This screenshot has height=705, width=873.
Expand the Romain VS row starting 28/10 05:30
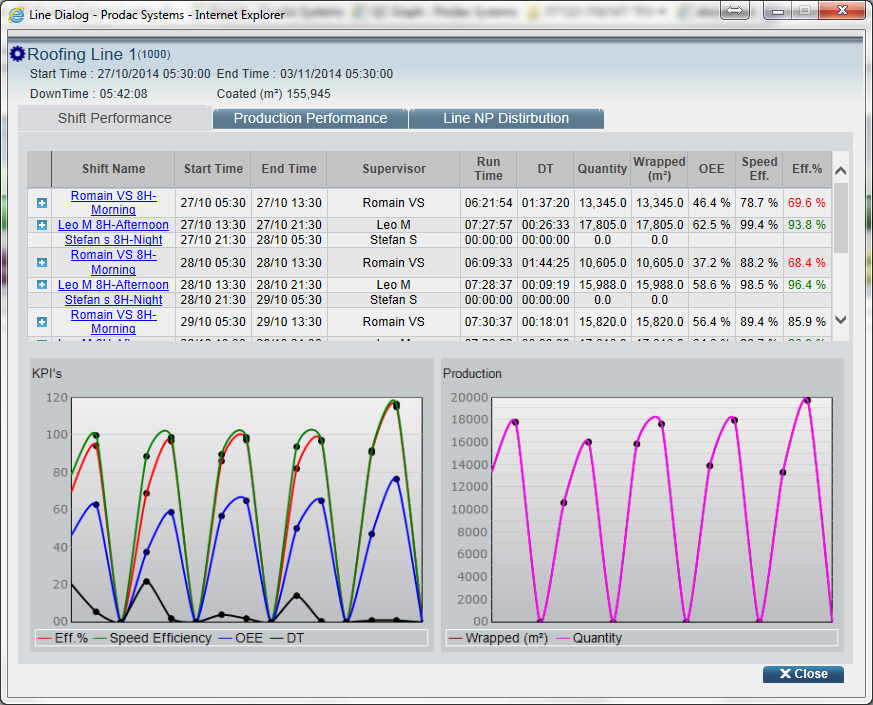coord(42,263)
